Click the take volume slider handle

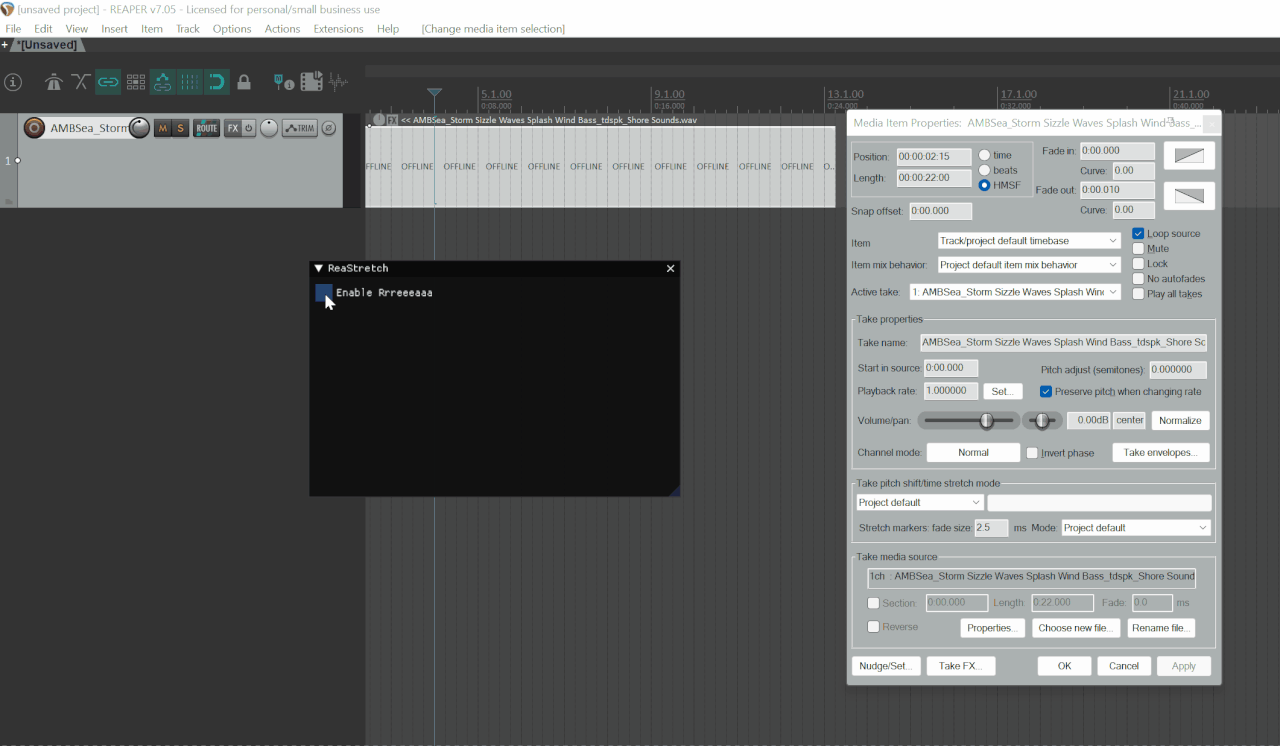pos(987,421)
